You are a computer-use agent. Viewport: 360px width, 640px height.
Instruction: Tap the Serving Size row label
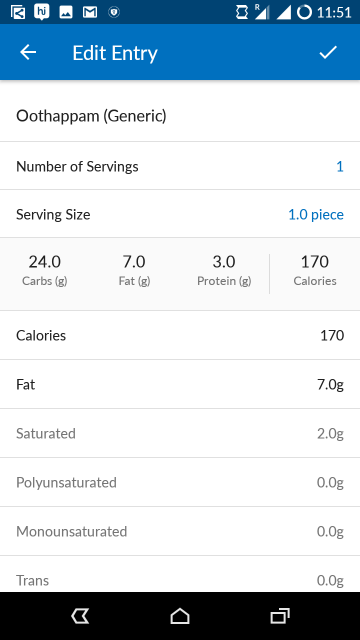[x=53, y=215]
